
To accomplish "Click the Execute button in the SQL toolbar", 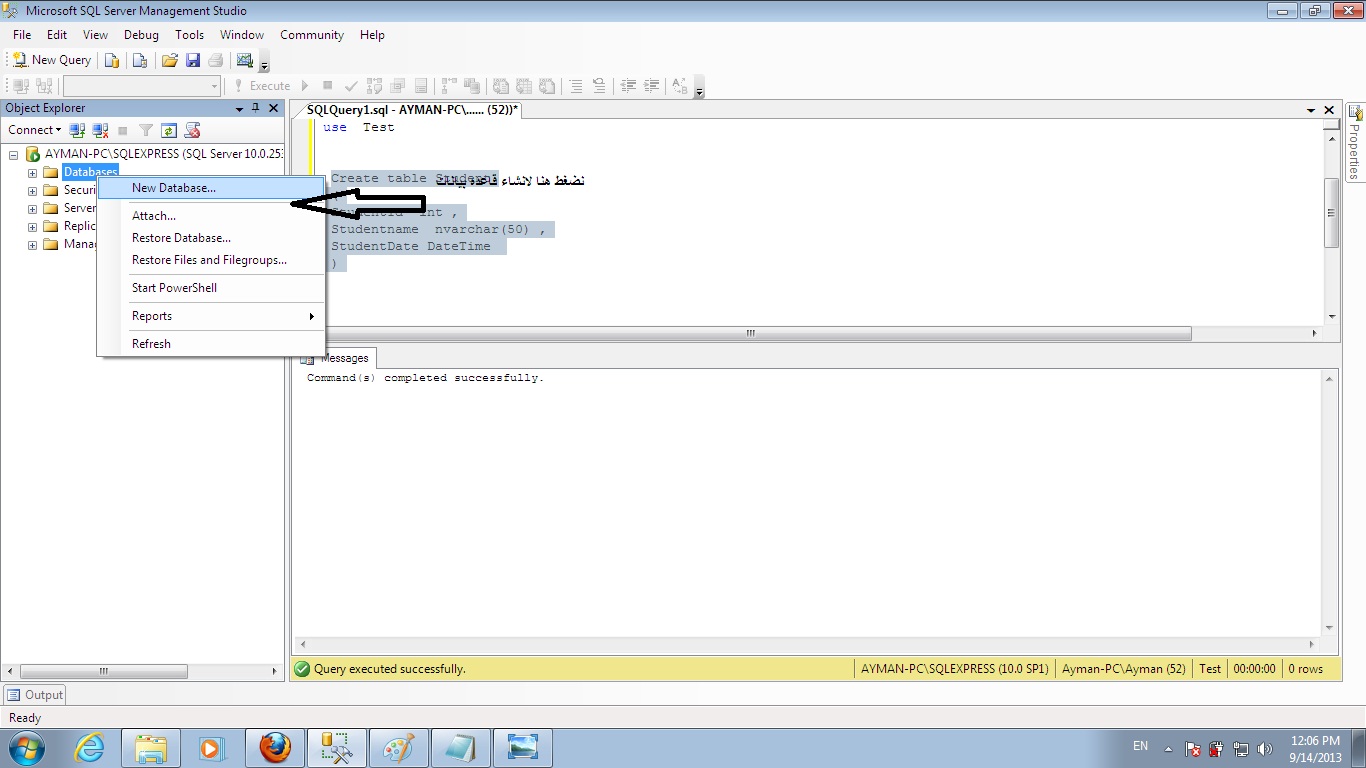I will (x=262, y=86).
